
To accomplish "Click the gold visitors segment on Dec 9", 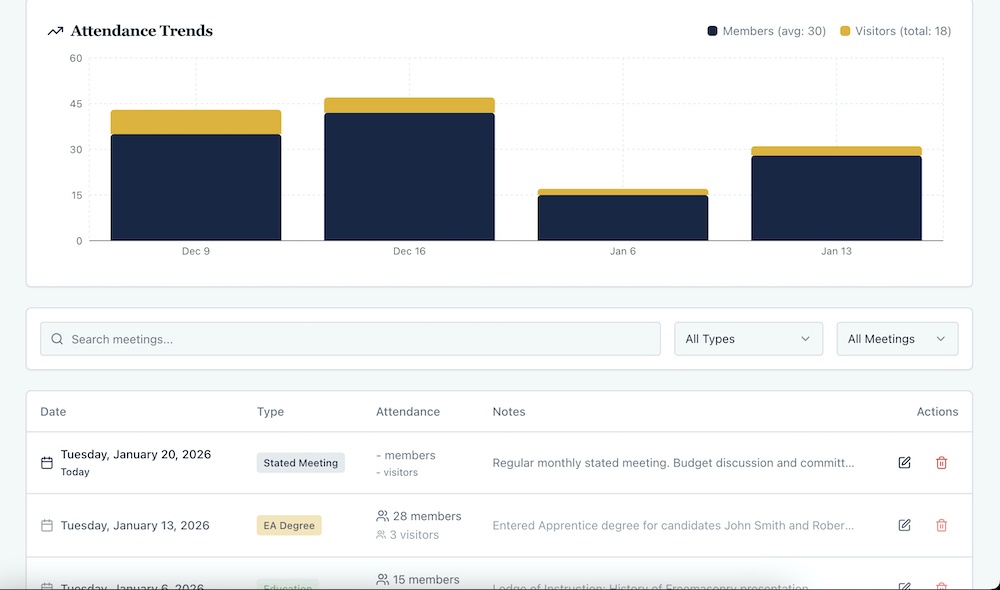I will (x=196, y=122).
